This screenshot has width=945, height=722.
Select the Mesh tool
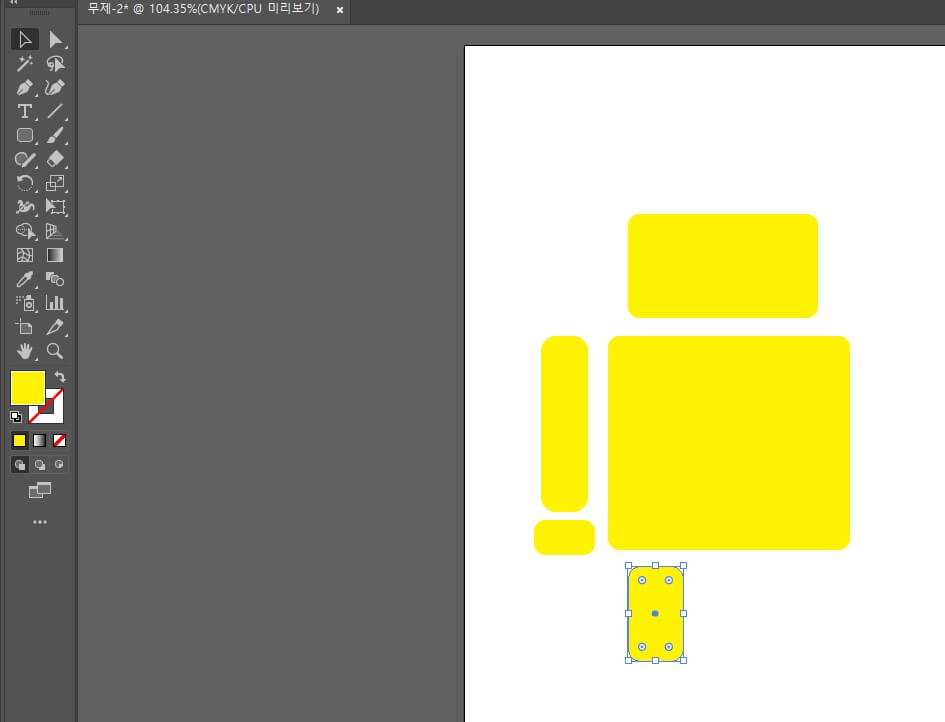25,255
